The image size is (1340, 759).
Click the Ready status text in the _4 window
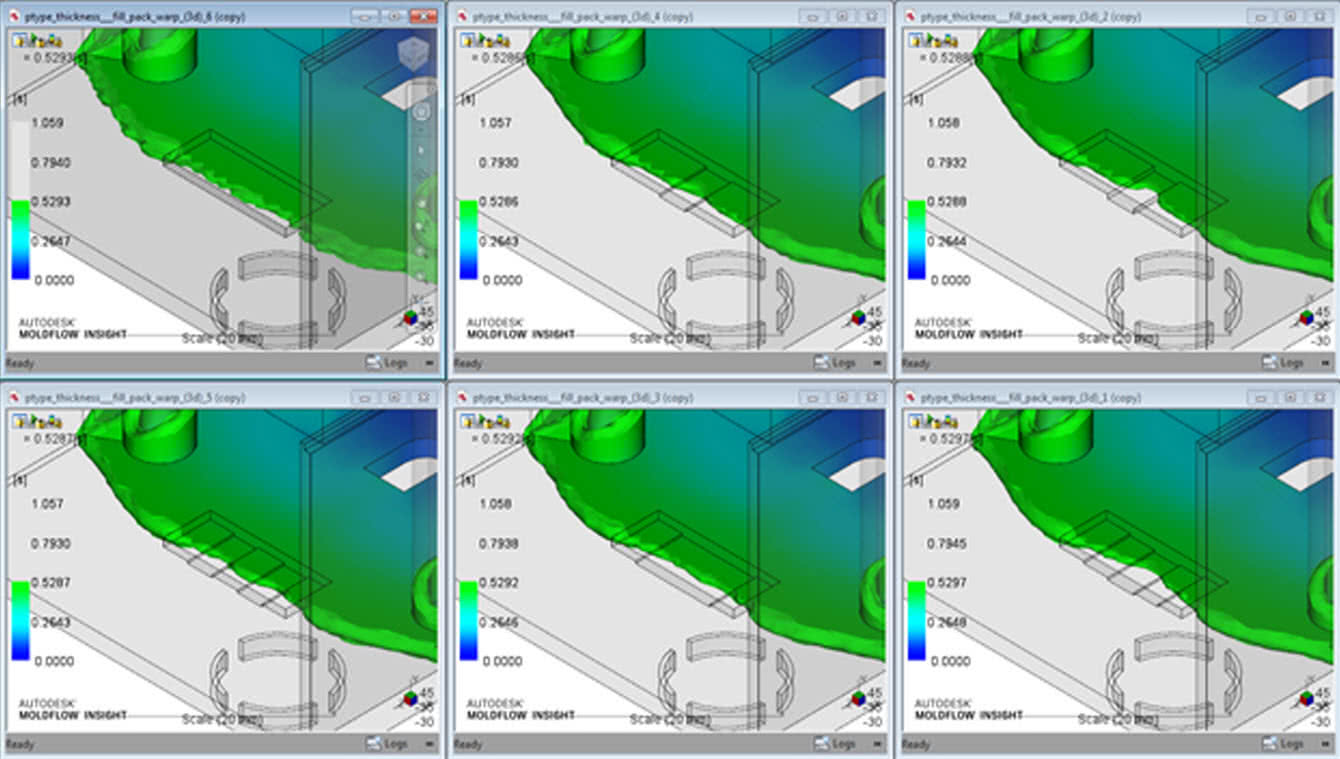click(x=468, y=364)
